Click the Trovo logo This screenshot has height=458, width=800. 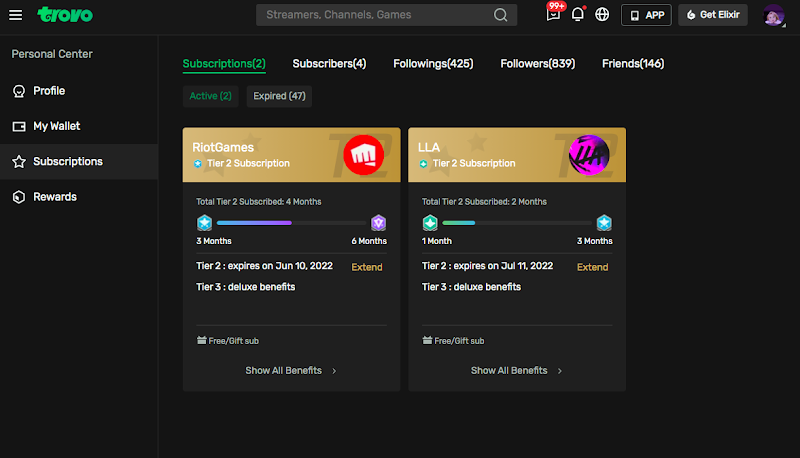(65, 15)
